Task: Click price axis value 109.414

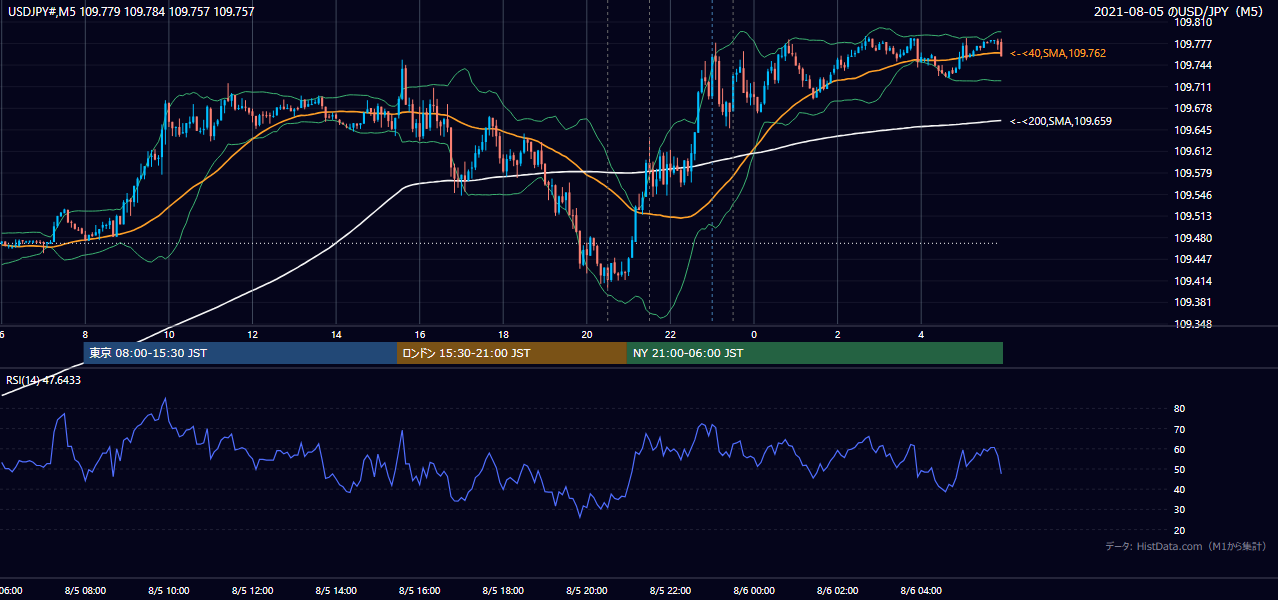Action: coord(1192,281)
